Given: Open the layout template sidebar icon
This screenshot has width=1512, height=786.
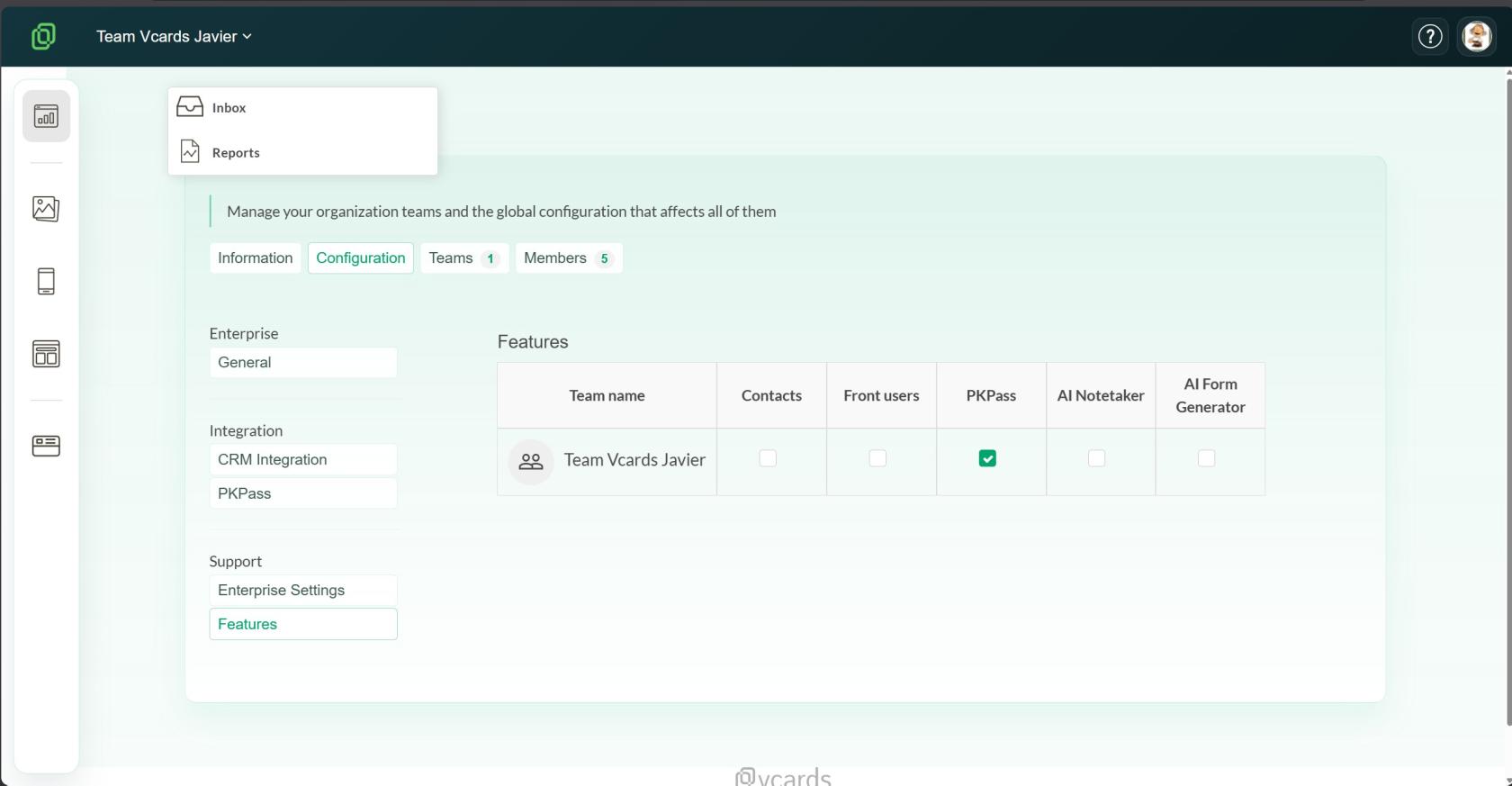Looking at the screenshot, I should point(46,354).
